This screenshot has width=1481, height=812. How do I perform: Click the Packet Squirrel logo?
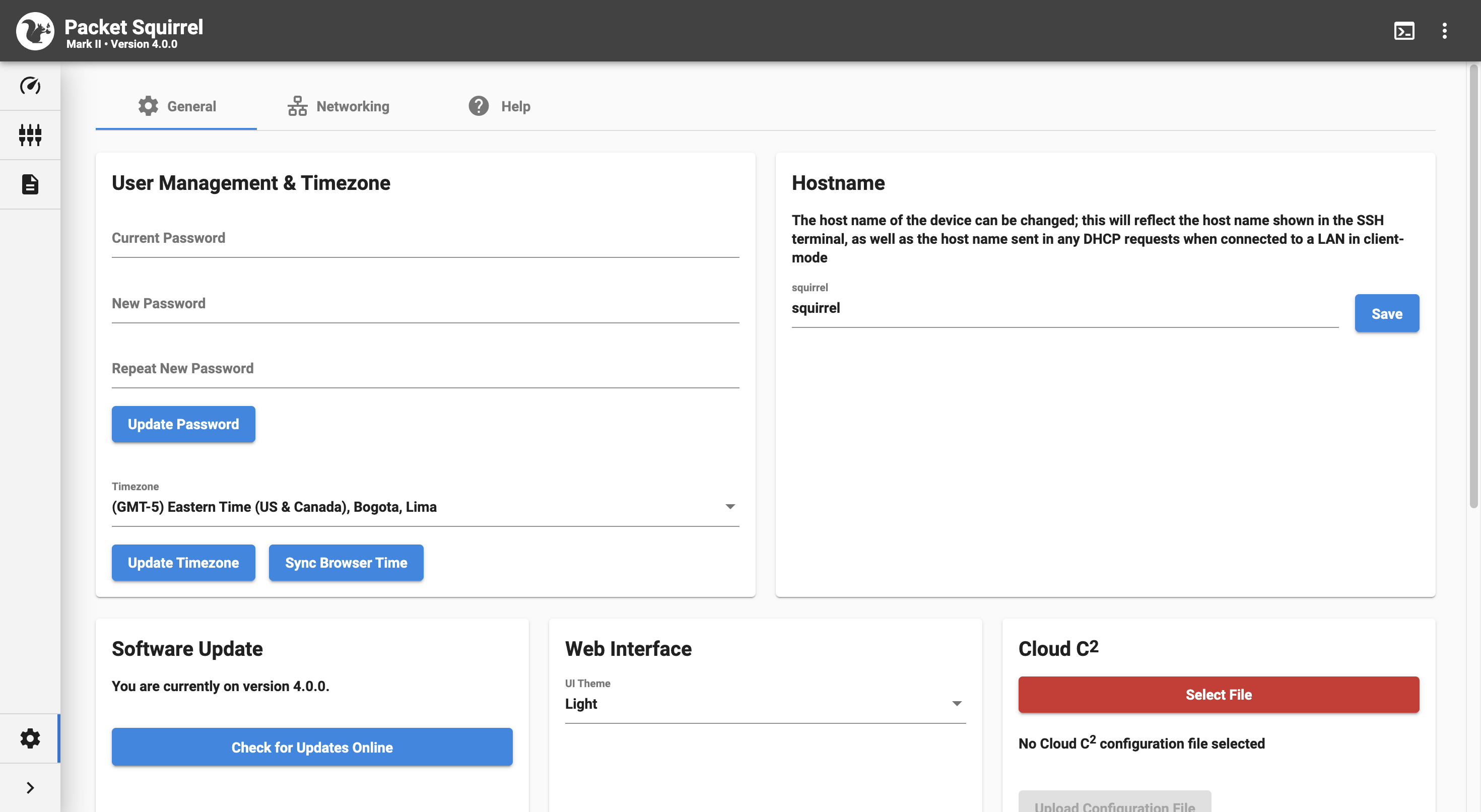pos(35,31)
